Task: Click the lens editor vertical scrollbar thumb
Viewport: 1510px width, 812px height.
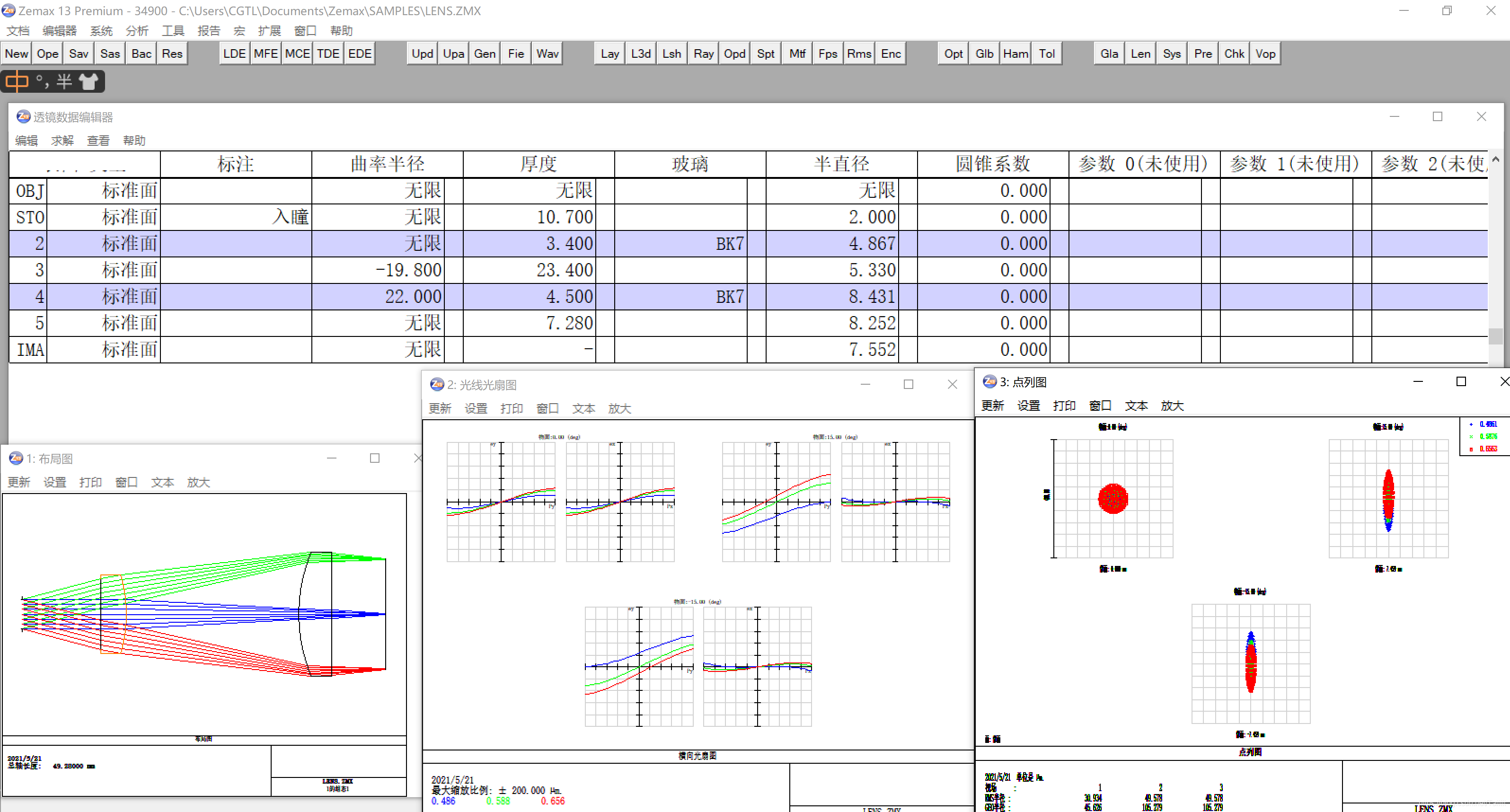Action: (1495, 336)
